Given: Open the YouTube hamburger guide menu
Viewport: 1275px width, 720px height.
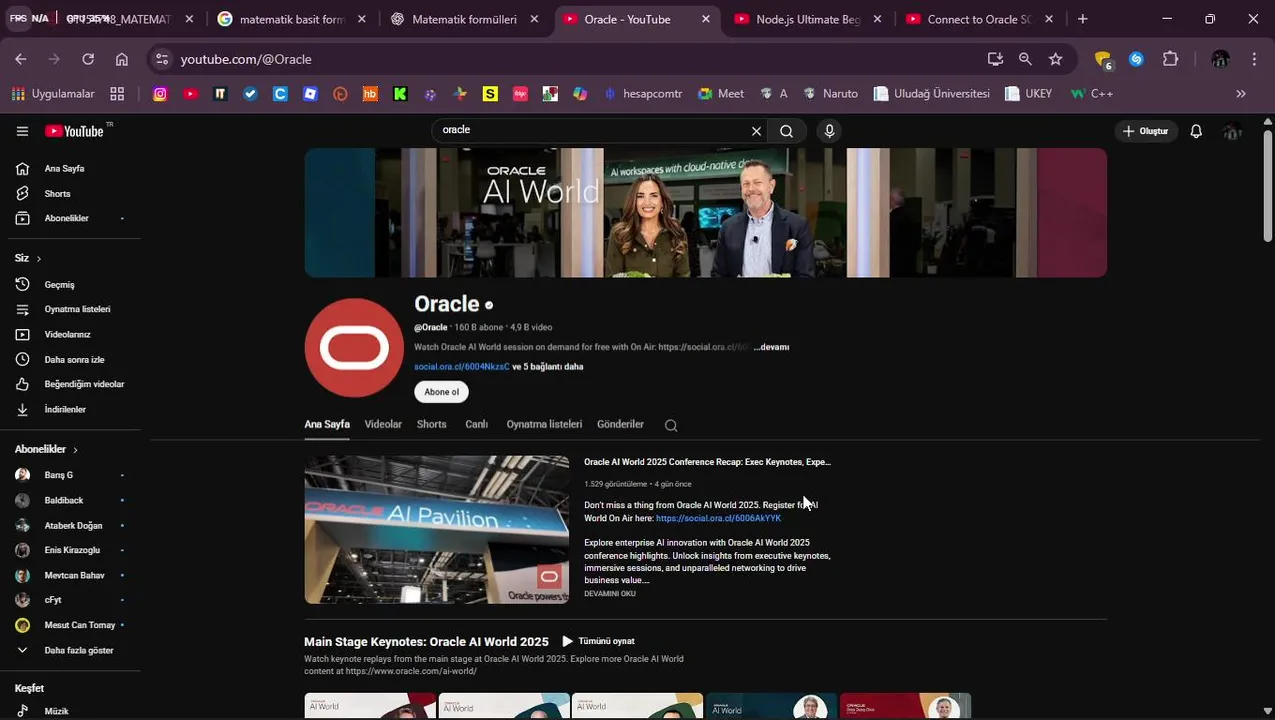Looking at the screenshot, I should [x=22, y=131].
